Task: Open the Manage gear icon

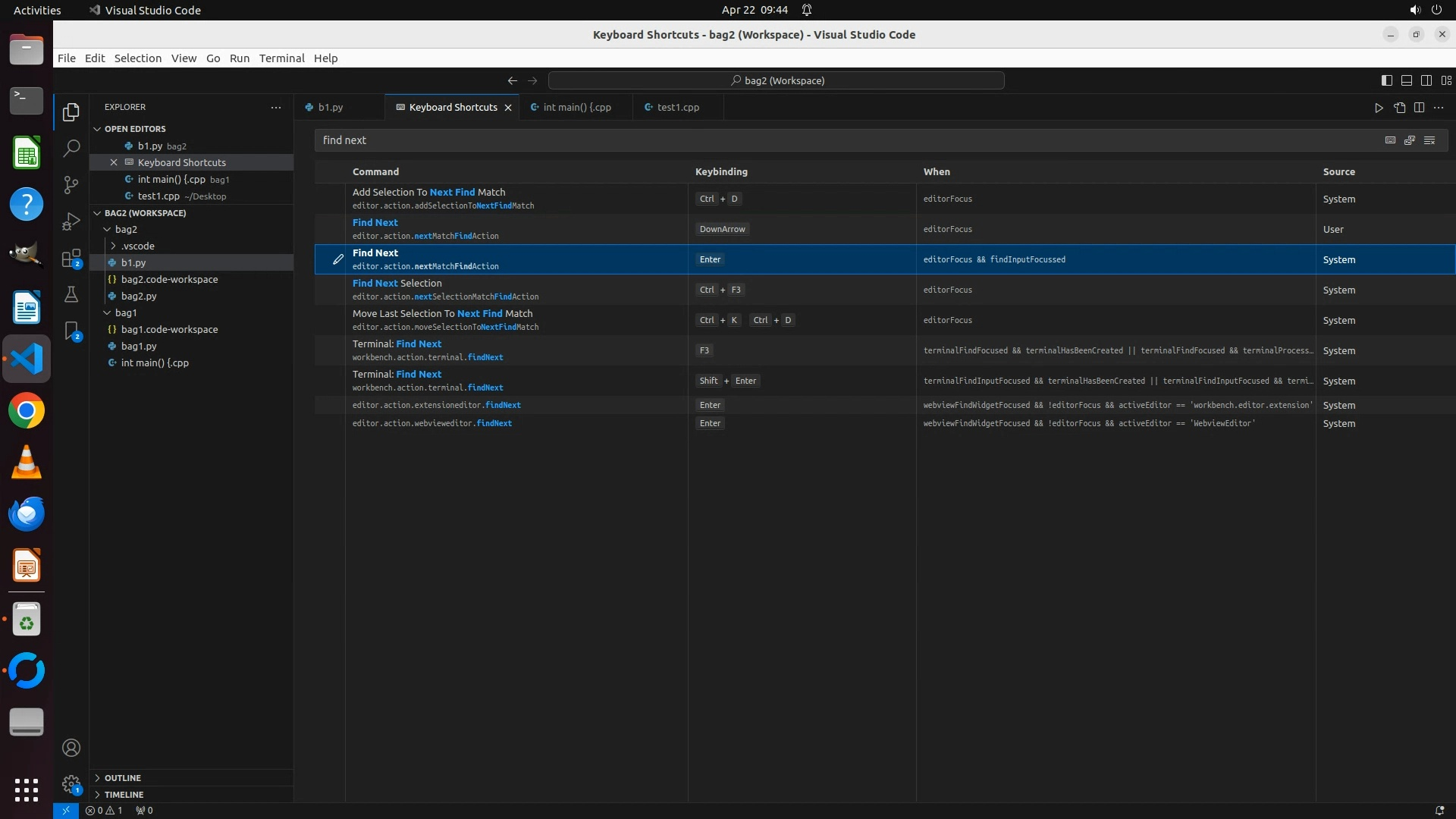Action: click(x=71, y=784)
